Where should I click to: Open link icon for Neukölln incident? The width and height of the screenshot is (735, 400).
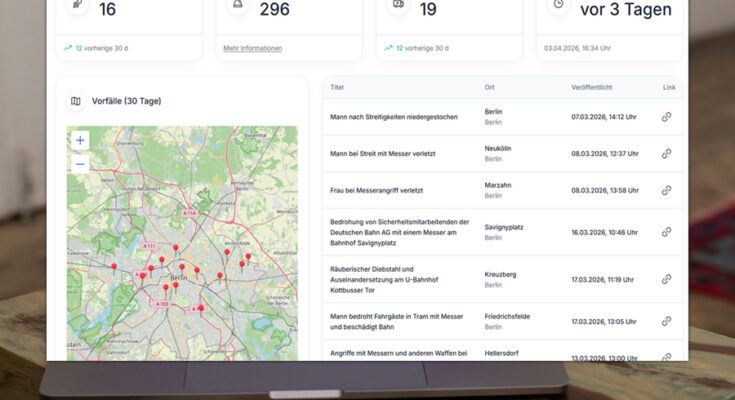point(667,153)
